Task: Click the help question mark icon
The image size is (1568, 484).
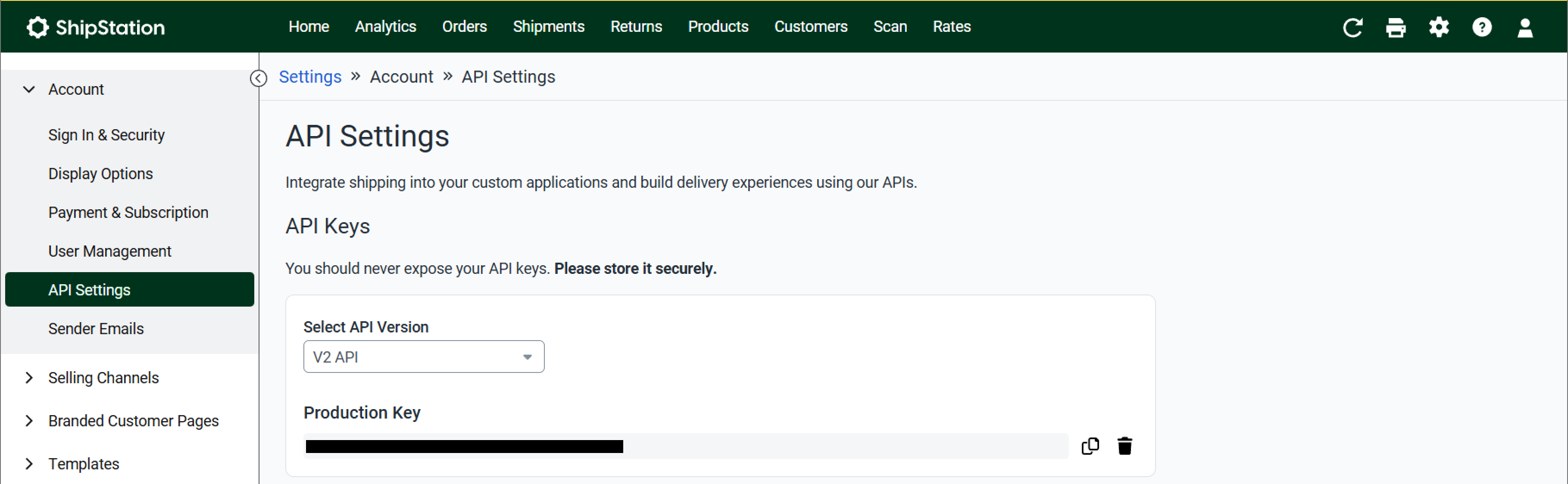Action: 1481,28
